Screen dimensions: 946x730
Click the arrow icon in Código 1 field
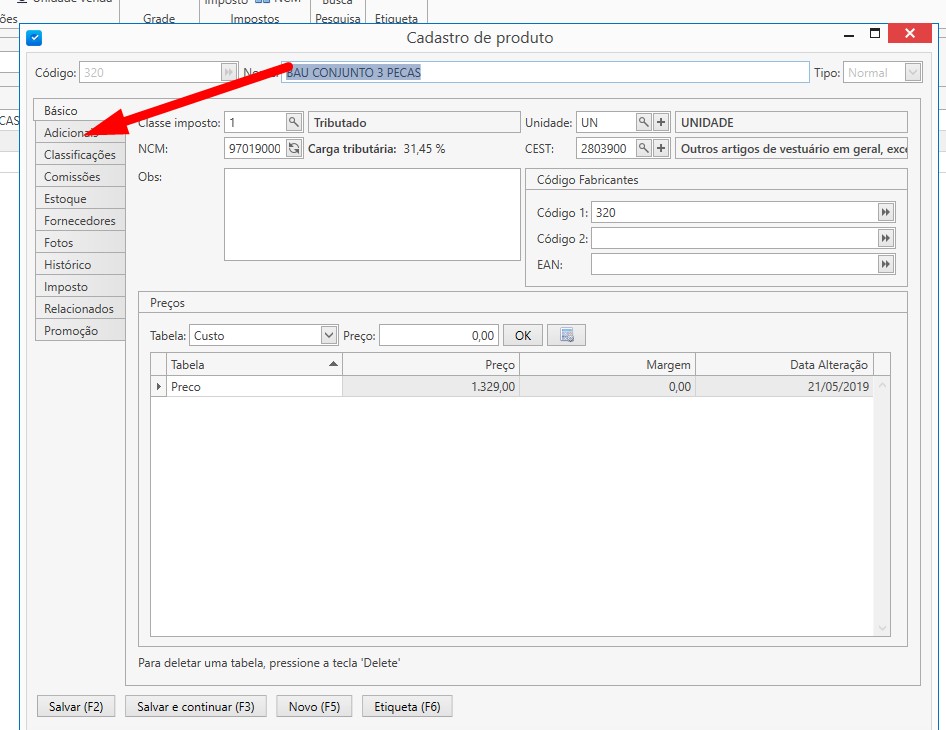pos(885,212)
